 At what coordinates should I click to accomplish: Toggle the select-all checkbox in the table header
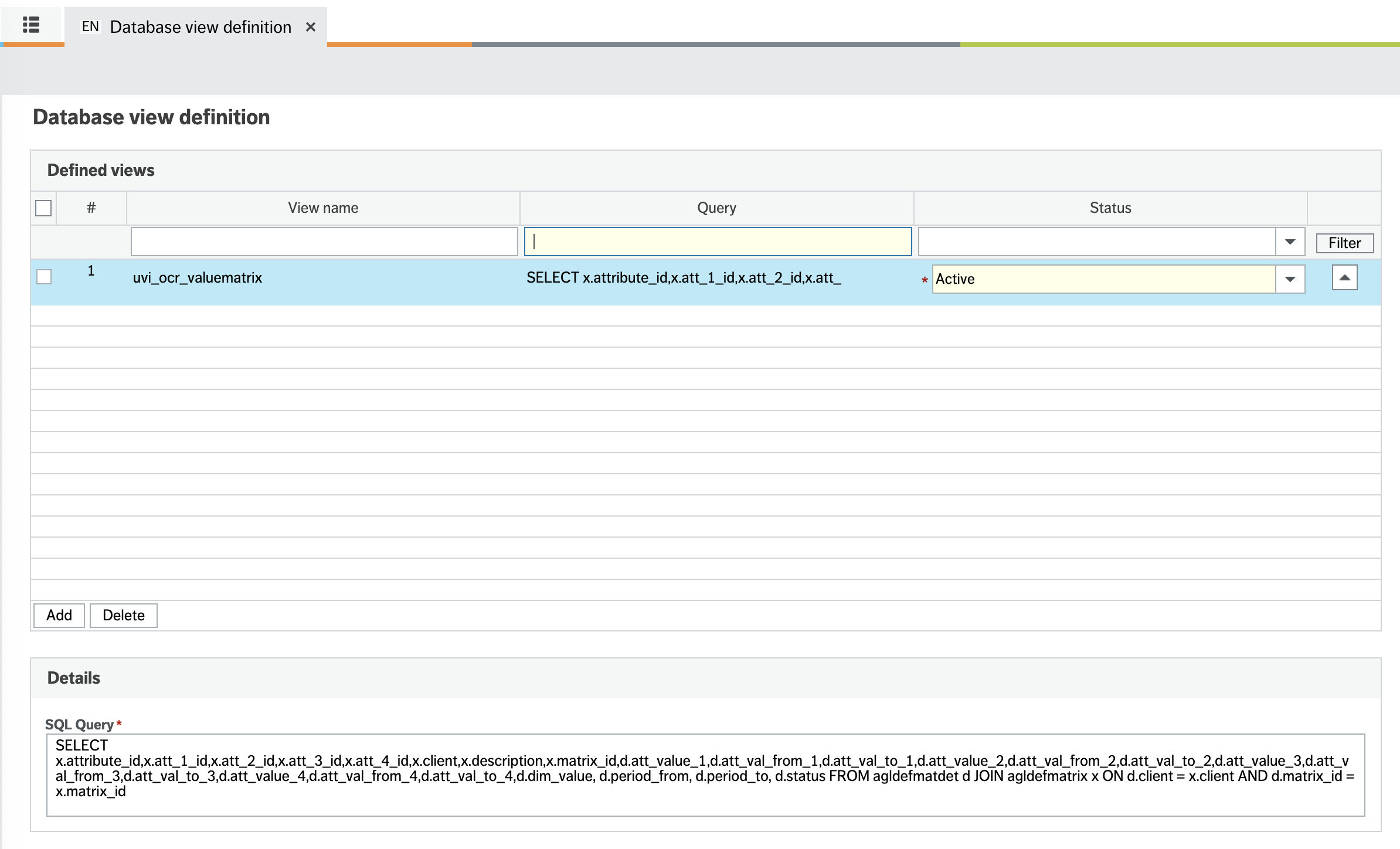(x=43, y=207)
